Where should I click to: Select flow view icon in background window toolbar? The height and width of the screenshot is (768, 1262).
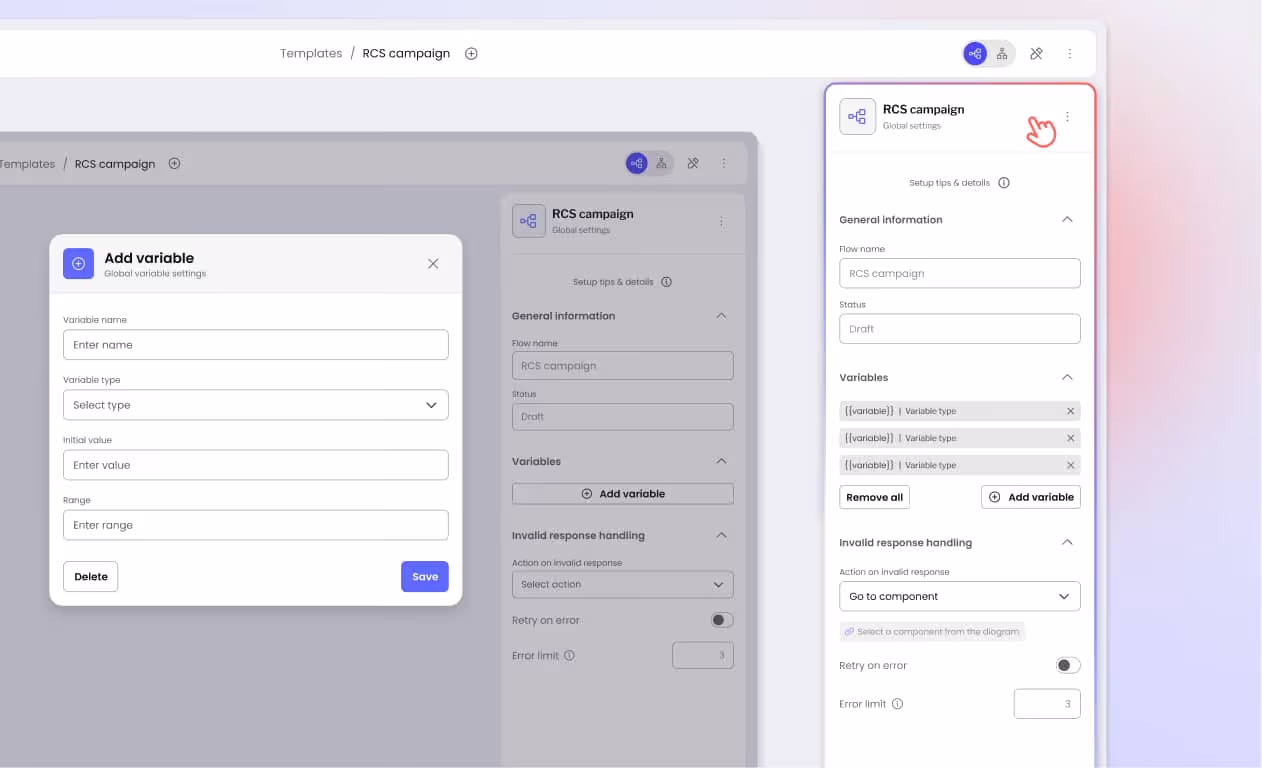(637, 163)
